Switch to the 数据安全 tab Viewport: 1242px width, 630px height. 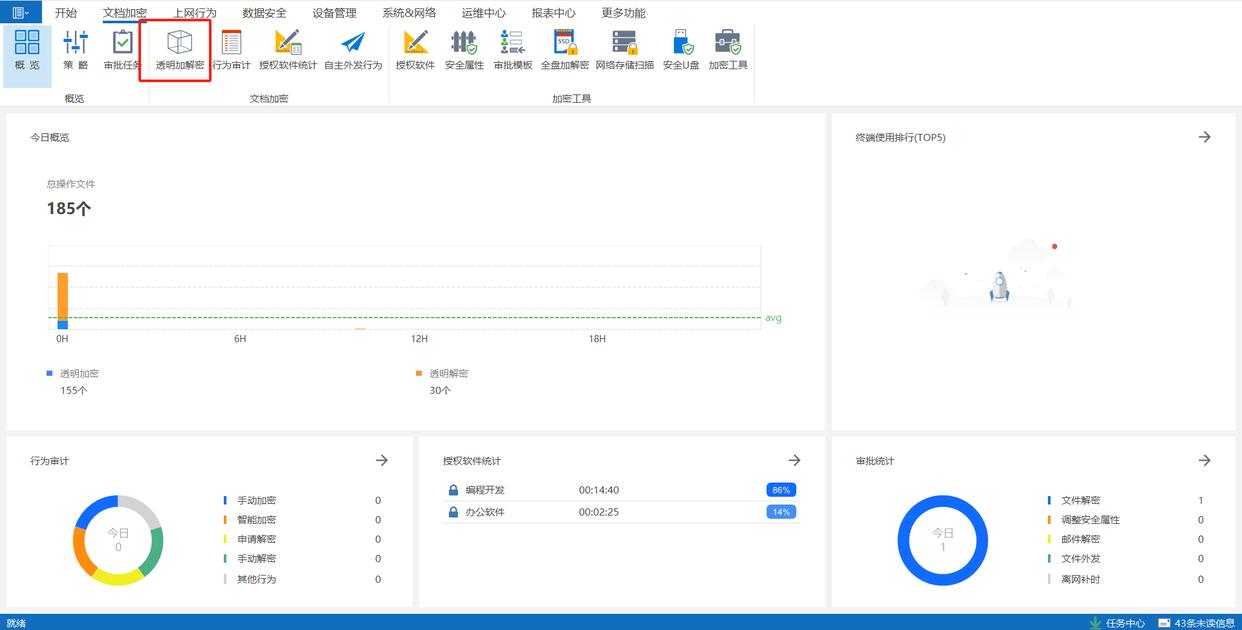[264, 13]
